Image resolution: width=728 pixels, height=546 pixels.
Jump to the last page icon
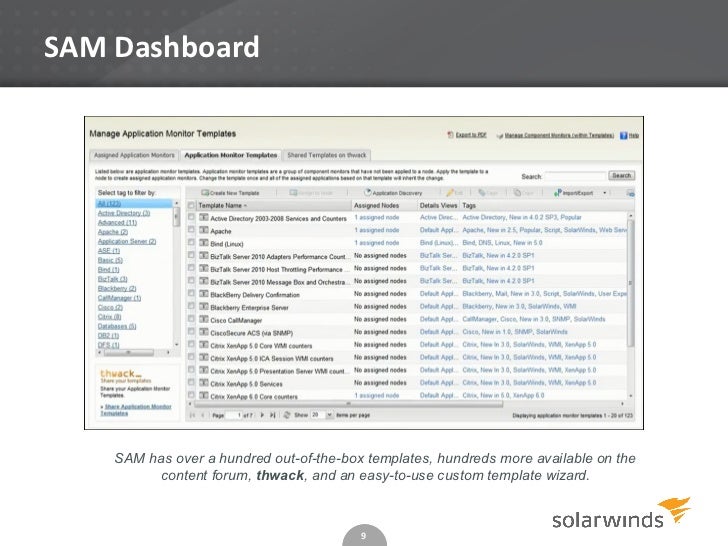click(273, 415)
